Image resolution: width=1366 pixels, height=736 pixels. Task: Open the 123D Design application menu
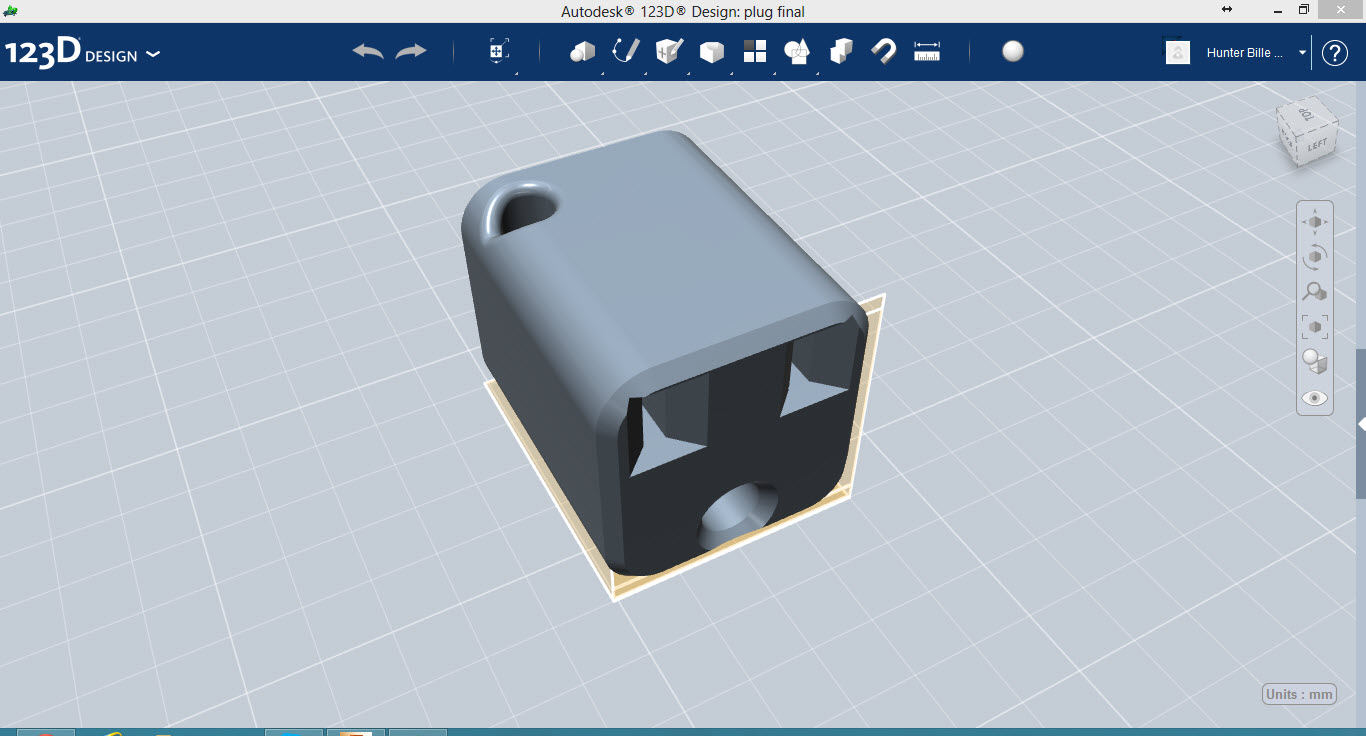tap(82, 53)
